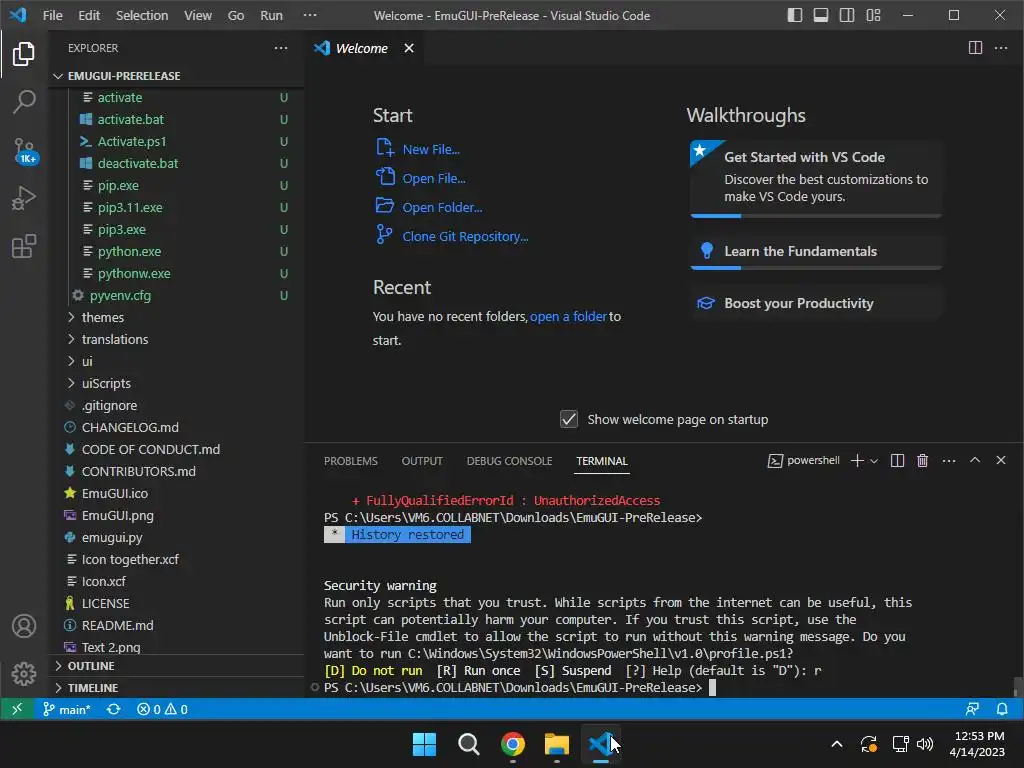Open Chrome from the Windows taskbar
This screenshot has height=768, width=1024.
pyautogui.click(x=513, y=744)
